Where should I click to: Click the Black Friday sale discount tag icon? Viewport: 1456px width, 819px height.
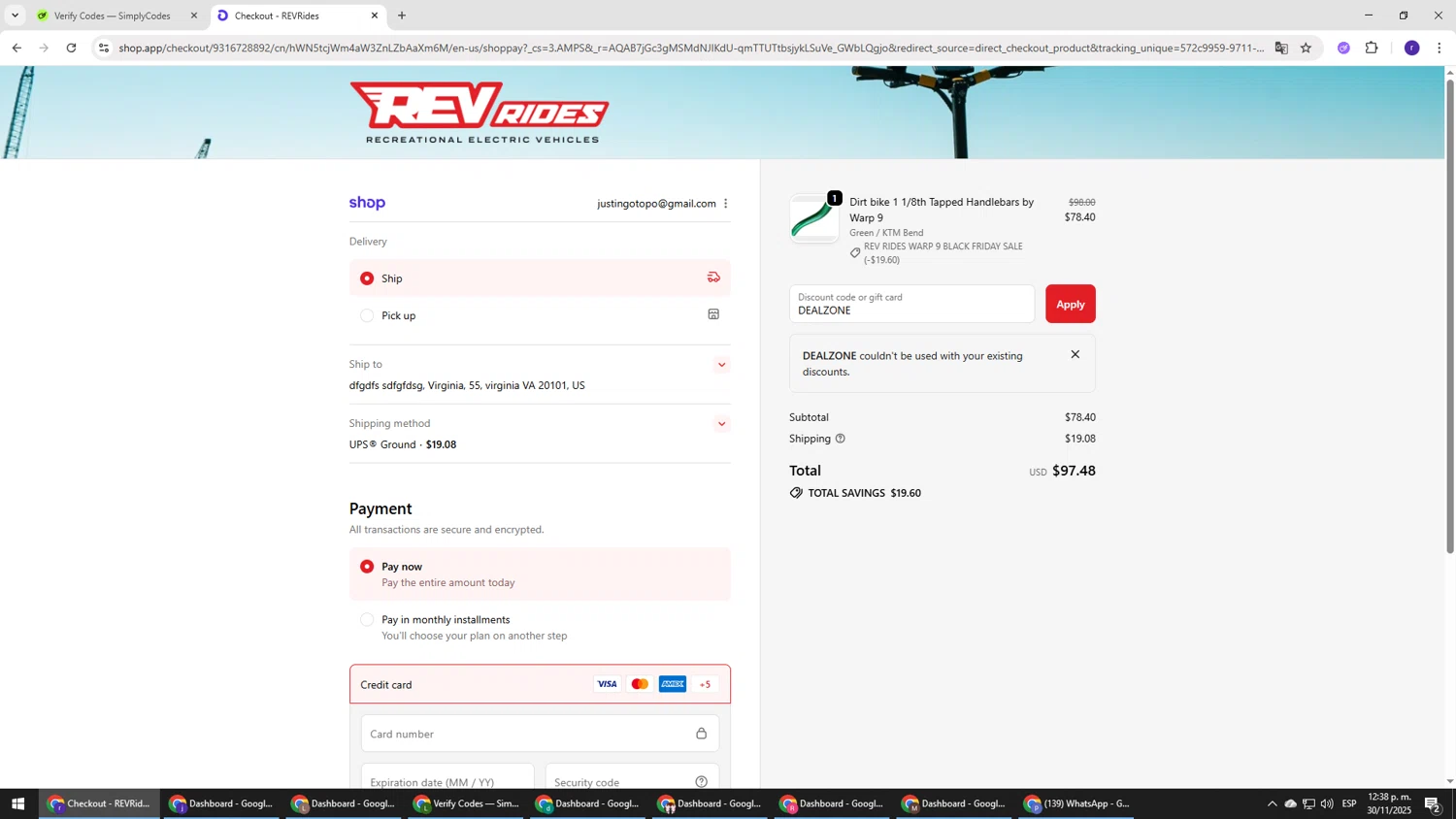pyautogui.click(x=855, y=253)
